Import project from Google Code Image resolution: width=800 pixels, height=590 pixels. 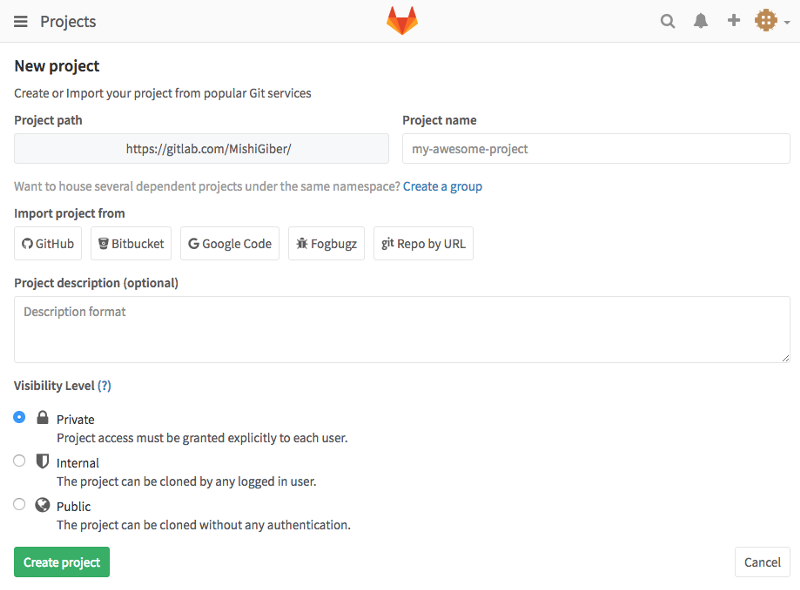229,243
